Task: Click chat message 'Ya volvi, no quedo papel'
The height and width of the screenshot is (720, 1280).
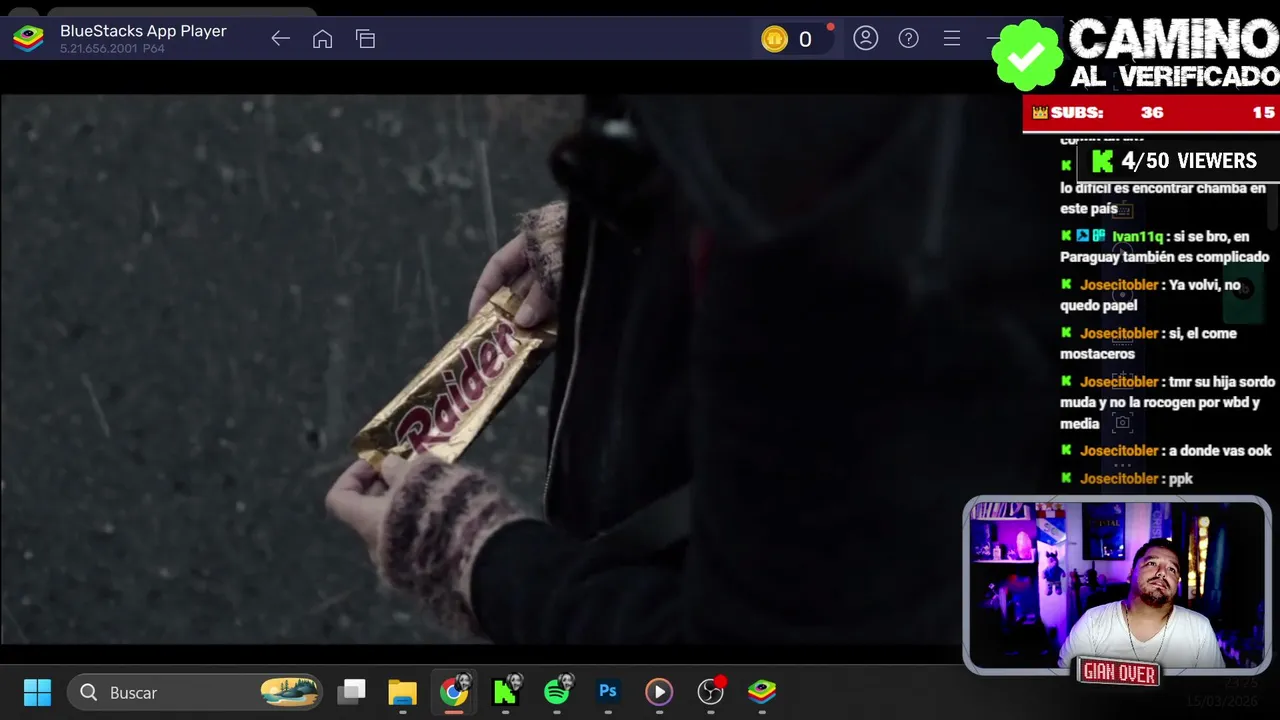Action: point(1151,295)
